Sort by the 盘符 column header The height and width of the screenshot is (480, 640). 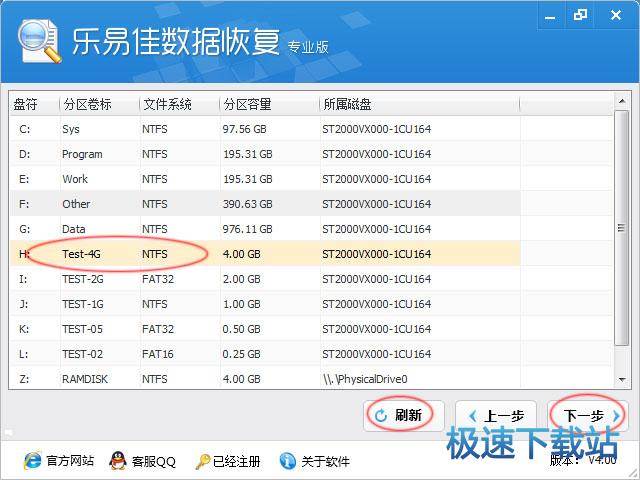click(x=34, y=104)
